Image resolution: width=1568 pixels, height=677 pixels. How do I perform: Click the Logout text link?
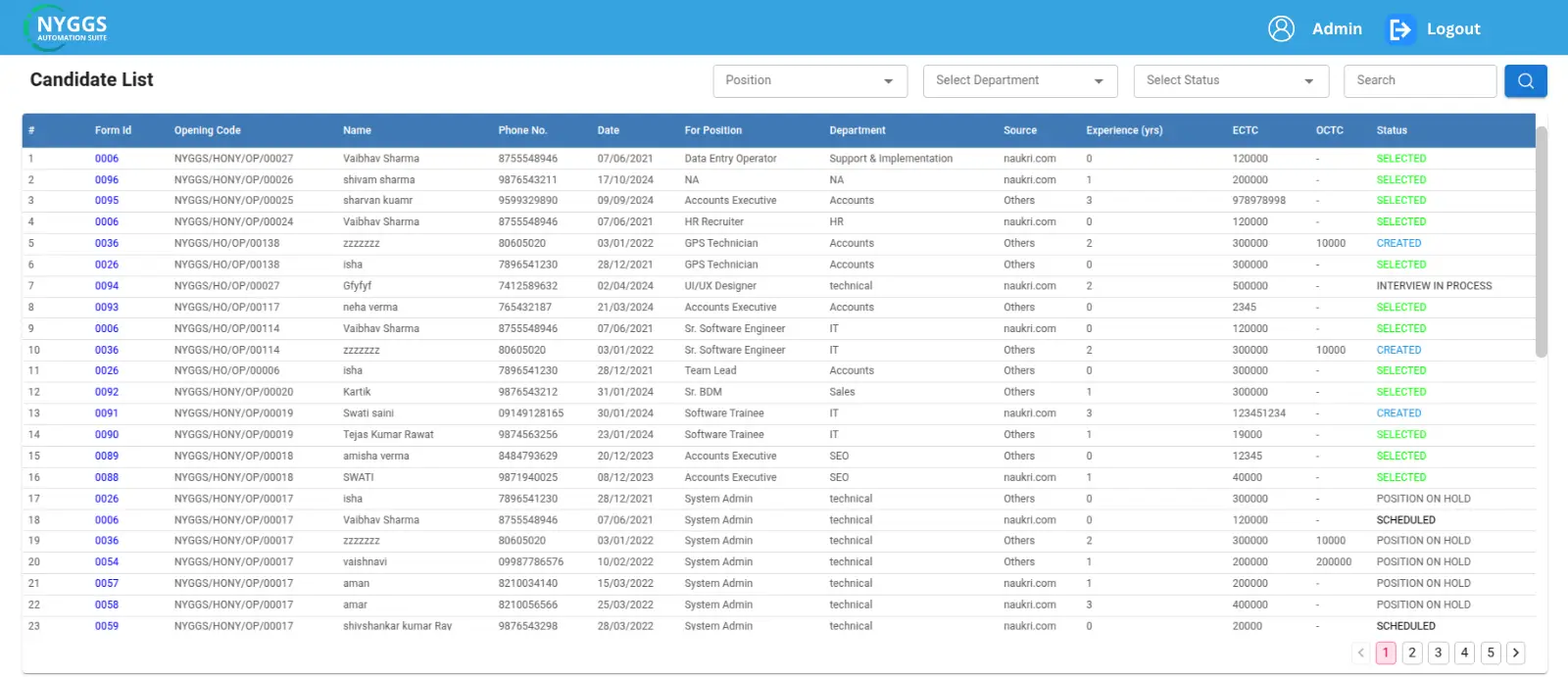click(1453, 29)
